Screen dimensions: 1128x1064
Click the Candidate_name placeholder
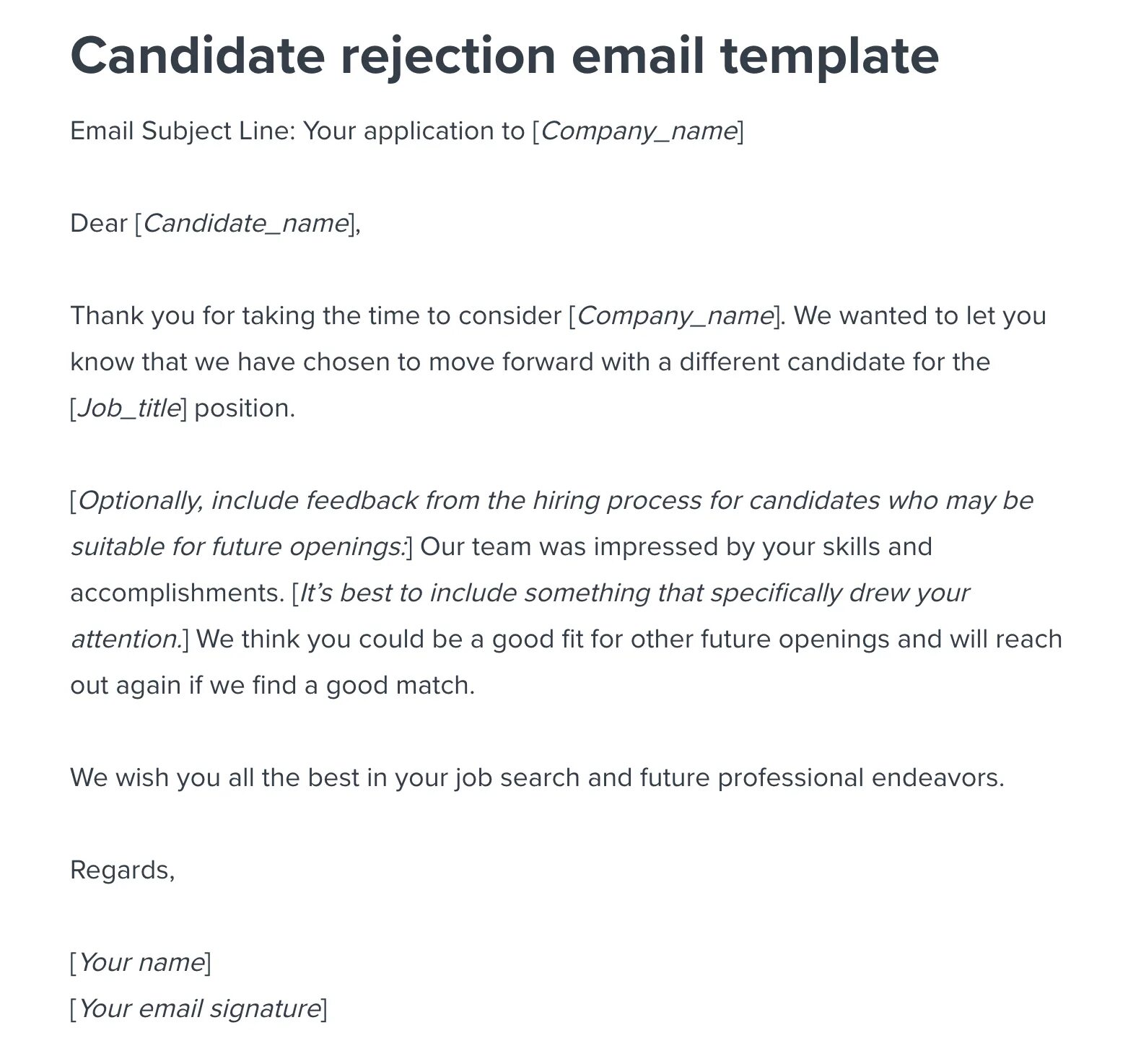tap(245, 223)
